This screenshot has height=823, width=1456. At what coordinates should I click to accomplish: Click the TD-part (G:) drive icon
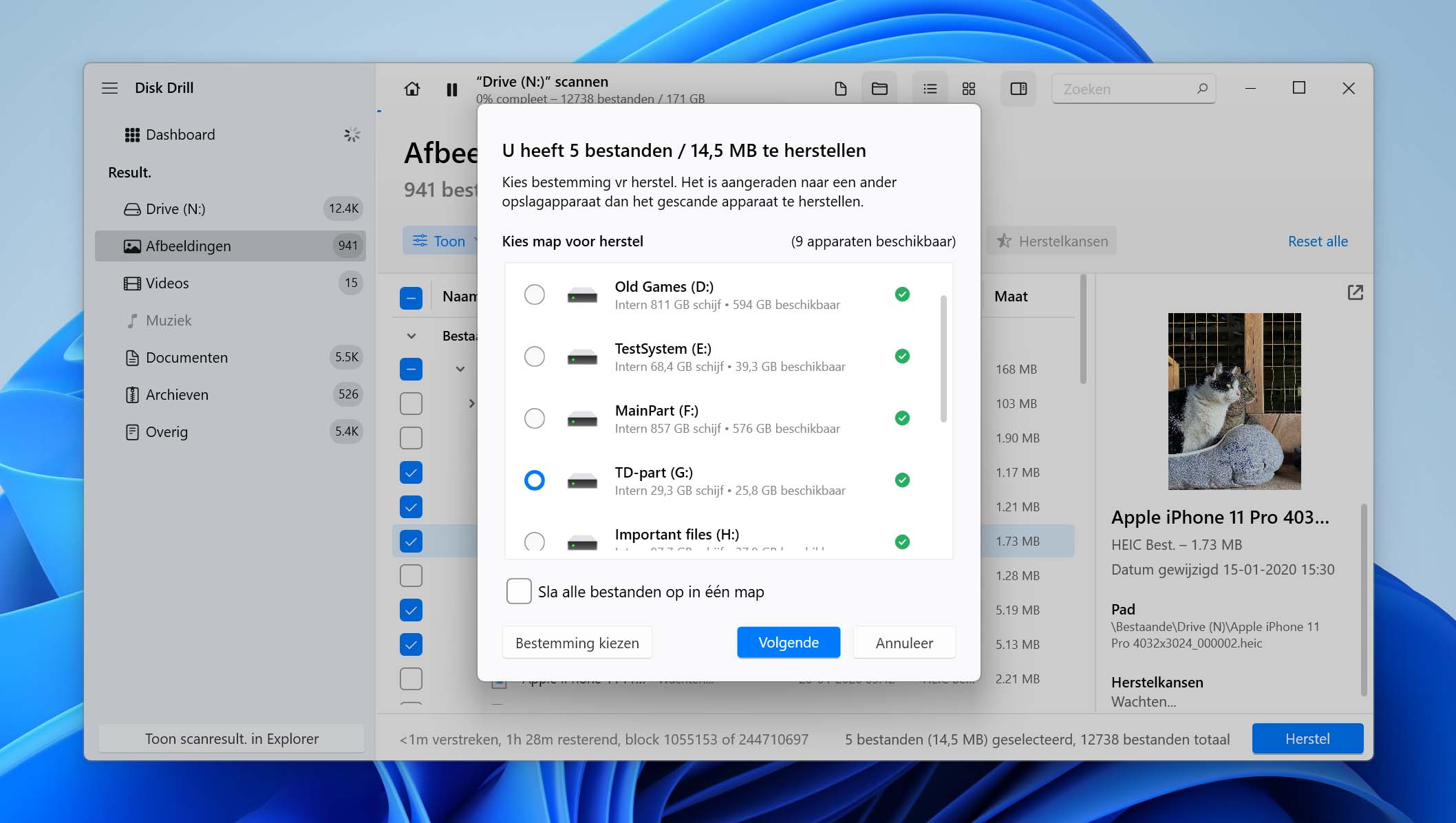click(x=582, y=482)
